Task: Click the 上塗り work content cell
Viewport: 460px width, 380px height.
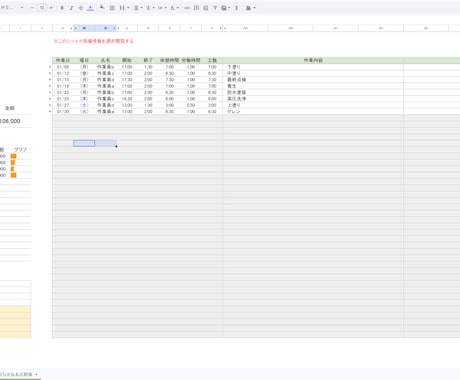Action: point(313,105)
